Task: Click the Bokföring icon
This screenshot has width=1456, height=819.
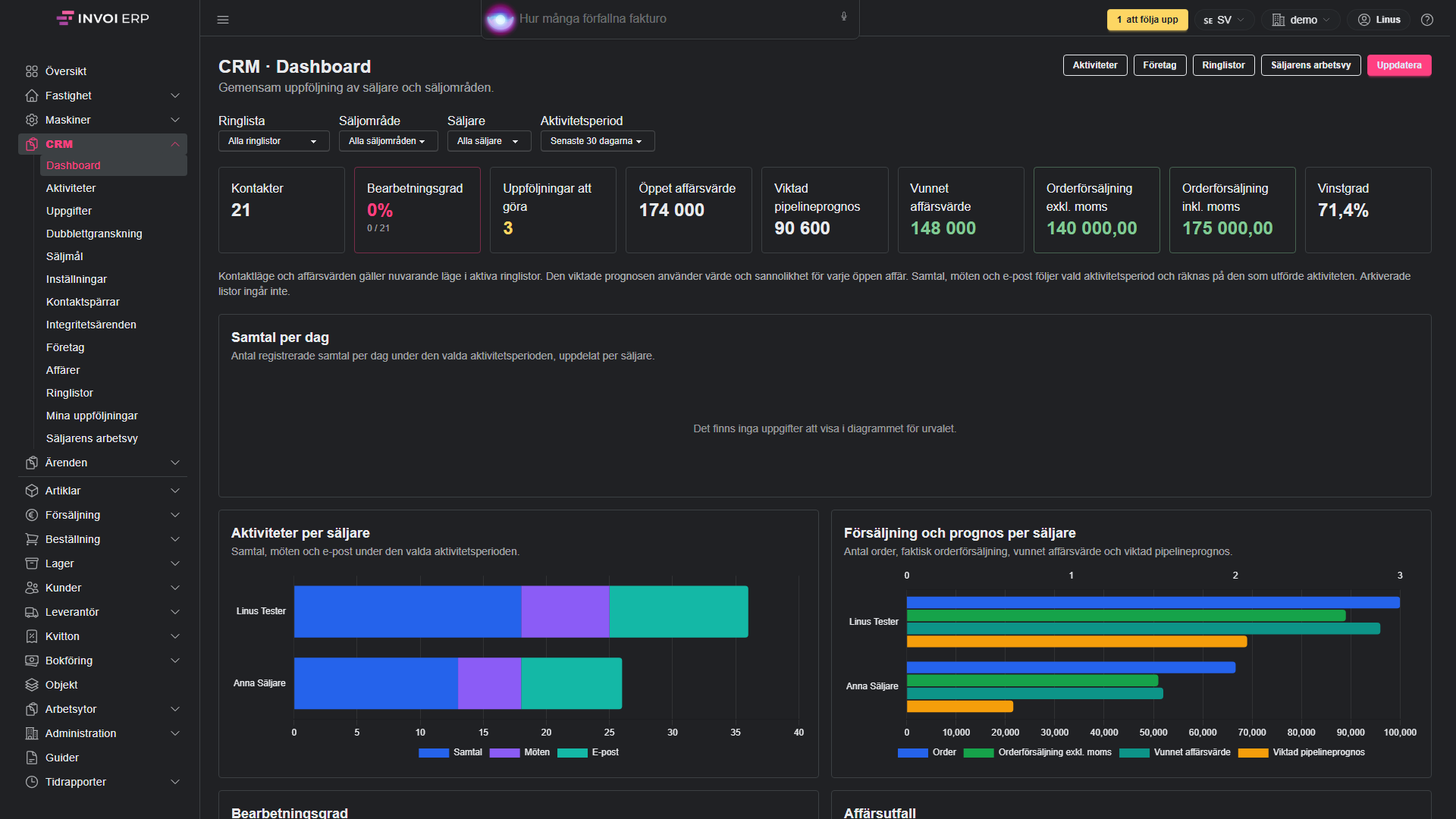Action: tap(32, 661)
